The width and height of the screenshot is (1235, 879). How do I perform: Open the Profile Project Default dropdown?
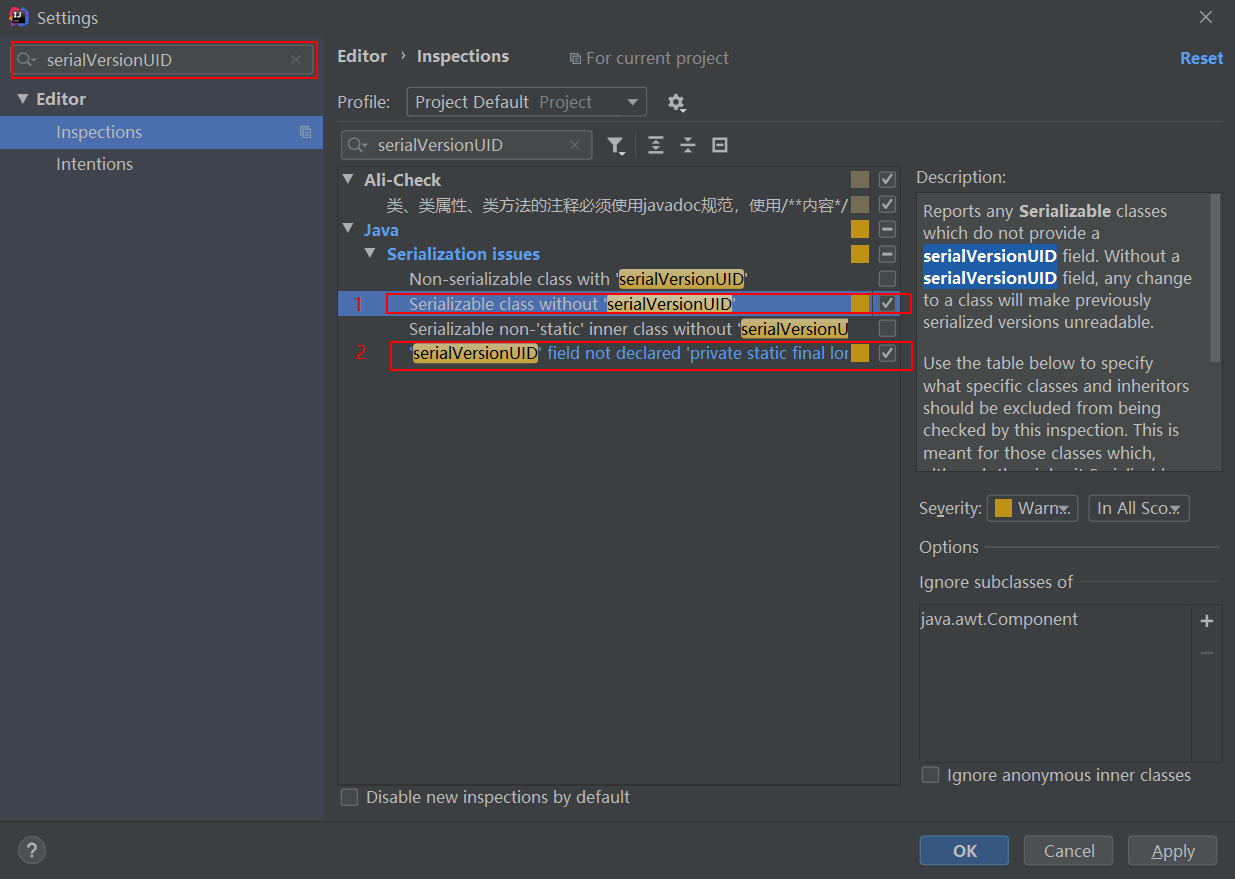tap(526, 102)
